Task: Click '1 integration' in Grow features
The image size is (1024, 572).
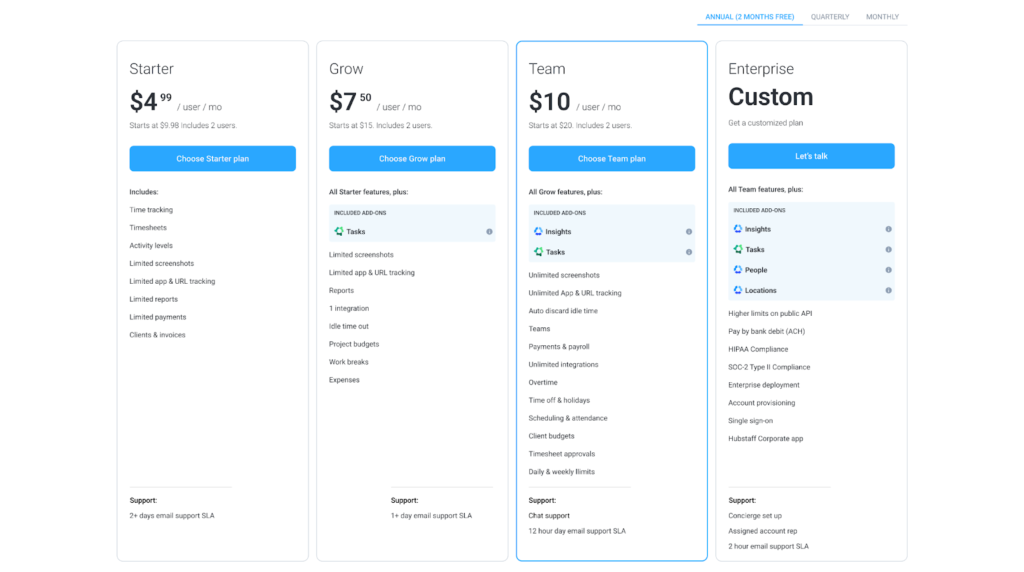Action: (x=349, y=308)
